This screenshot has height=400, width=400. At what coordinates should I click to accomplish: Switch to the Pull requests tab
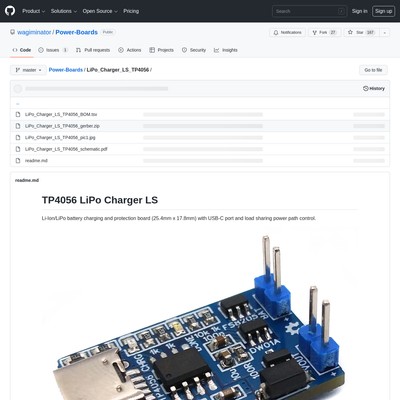[x=93, y=50]
